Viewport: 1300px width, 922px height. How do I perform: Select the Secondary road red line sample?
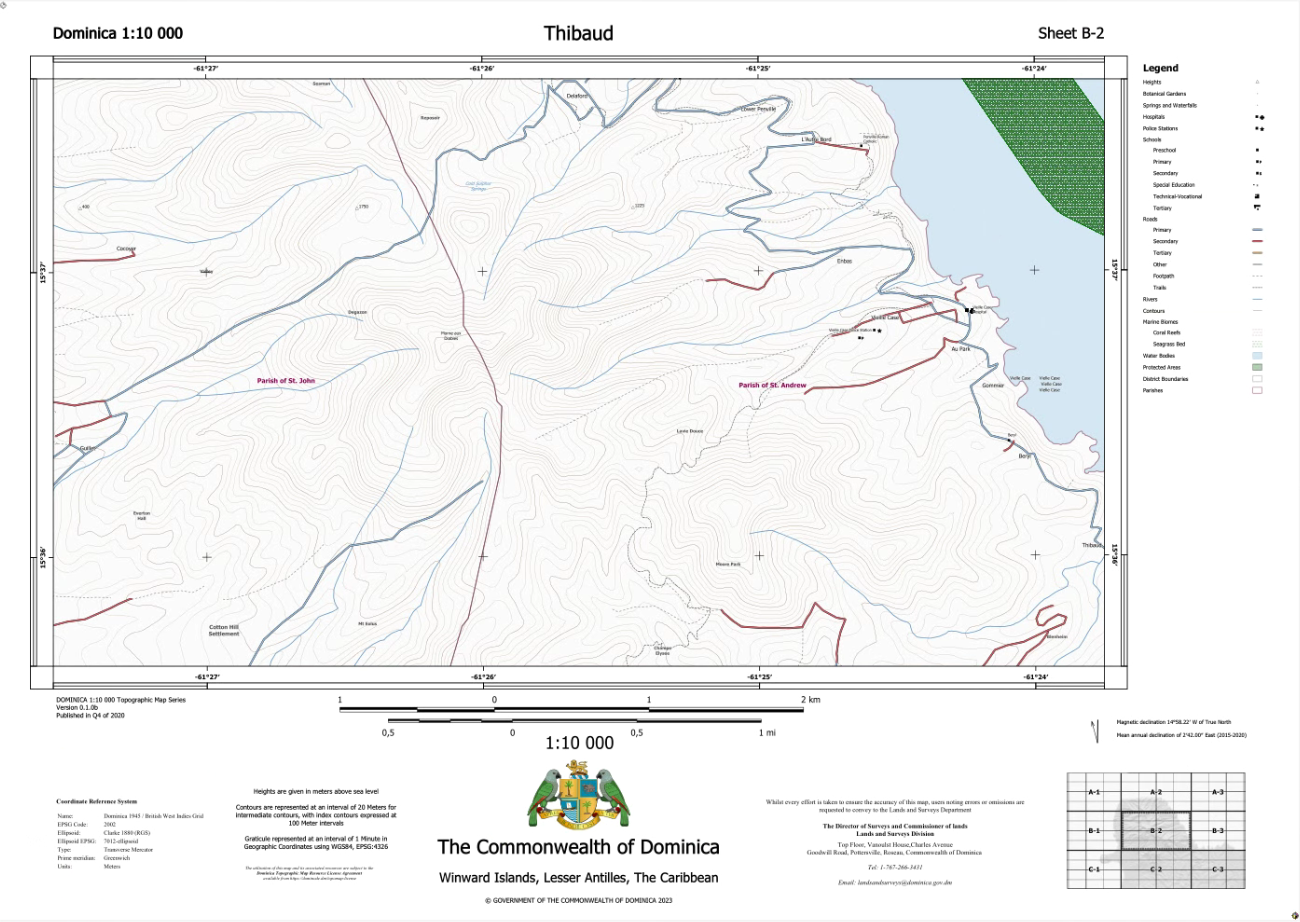coord(1259,242)
